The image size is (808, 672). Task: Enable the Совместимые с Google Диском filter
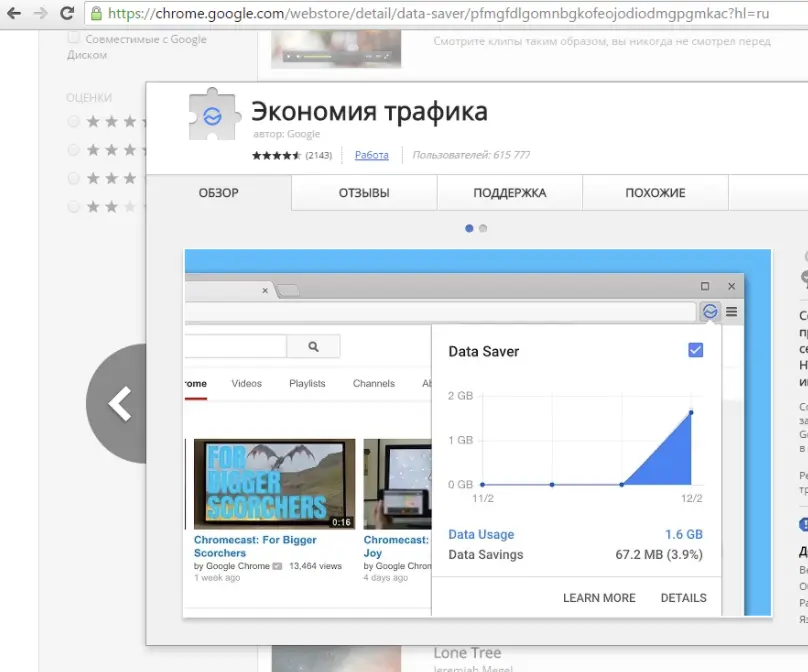coord(73,36)
